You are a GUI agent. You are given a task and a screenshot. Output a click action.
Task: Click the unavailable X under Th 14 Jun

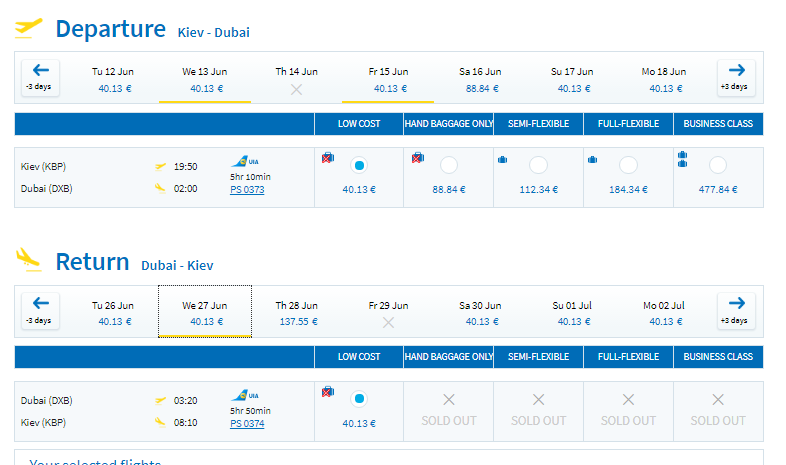coord(296,90)
